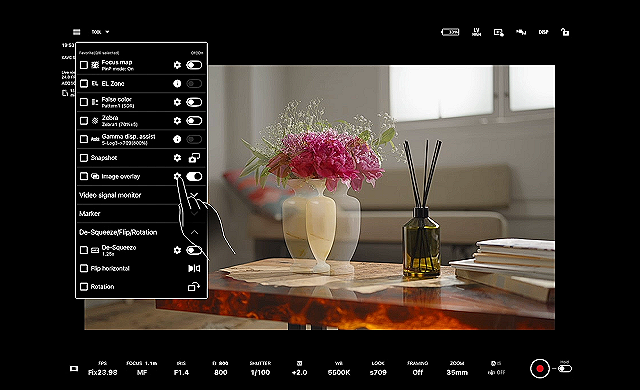This screenshot has height=390, width=640.
Task: Take a Snapshot with the capture icon
Action: click(194, 158)
